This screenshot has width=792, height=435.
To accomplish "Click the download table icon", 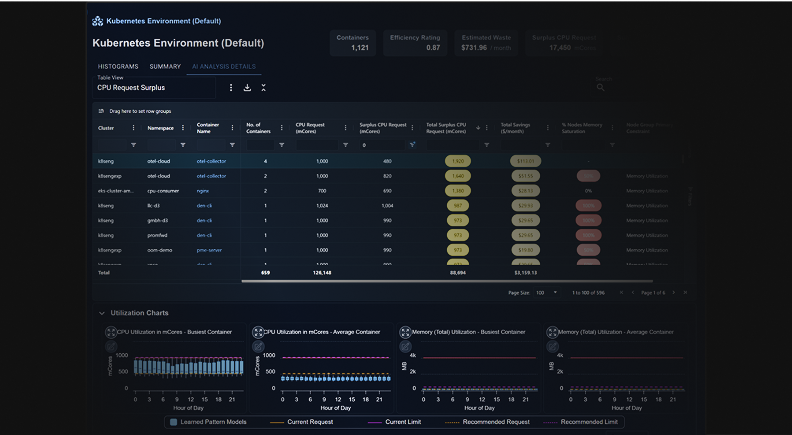I will click(x=247, y=88).
